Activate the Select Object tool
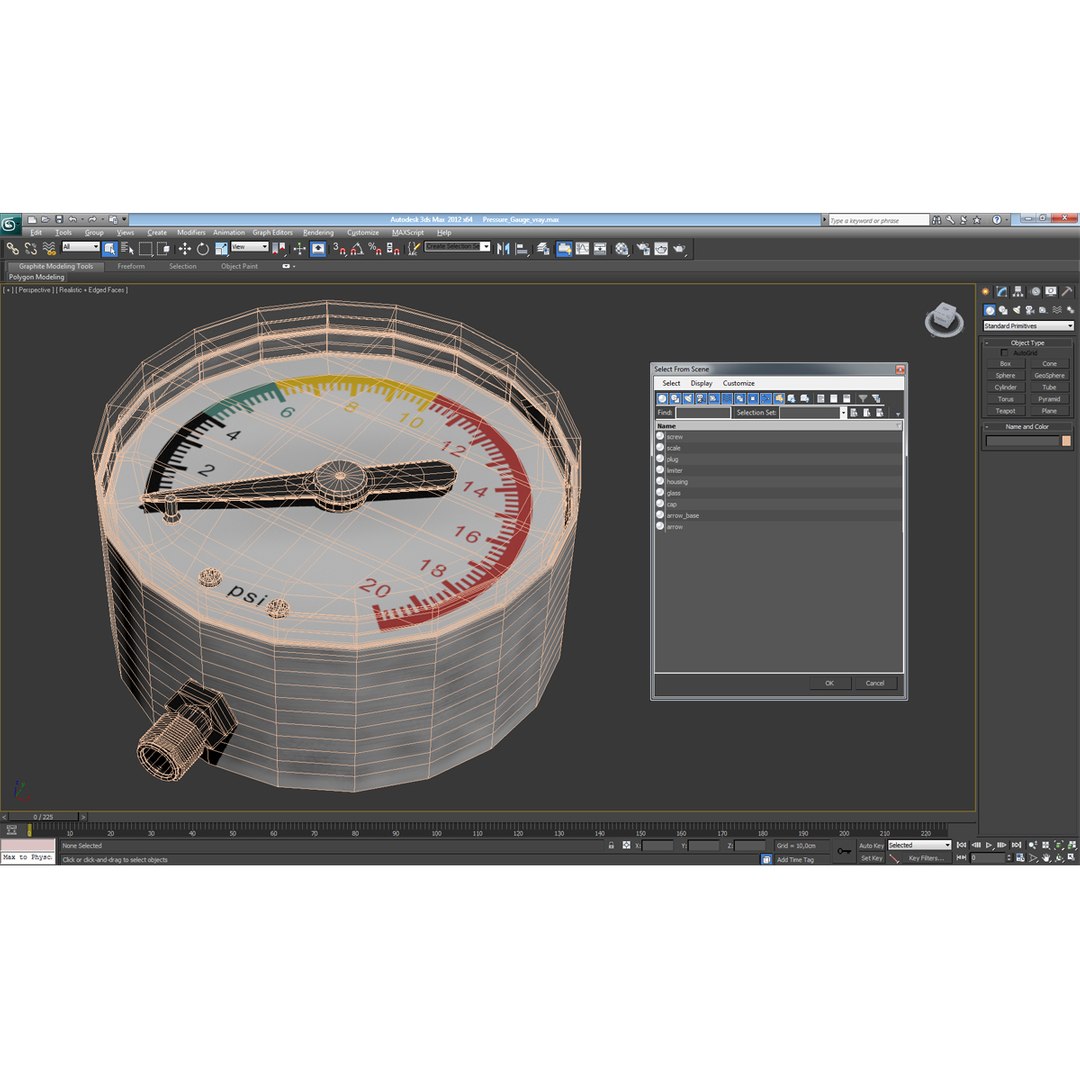 (x=110, y=249)
